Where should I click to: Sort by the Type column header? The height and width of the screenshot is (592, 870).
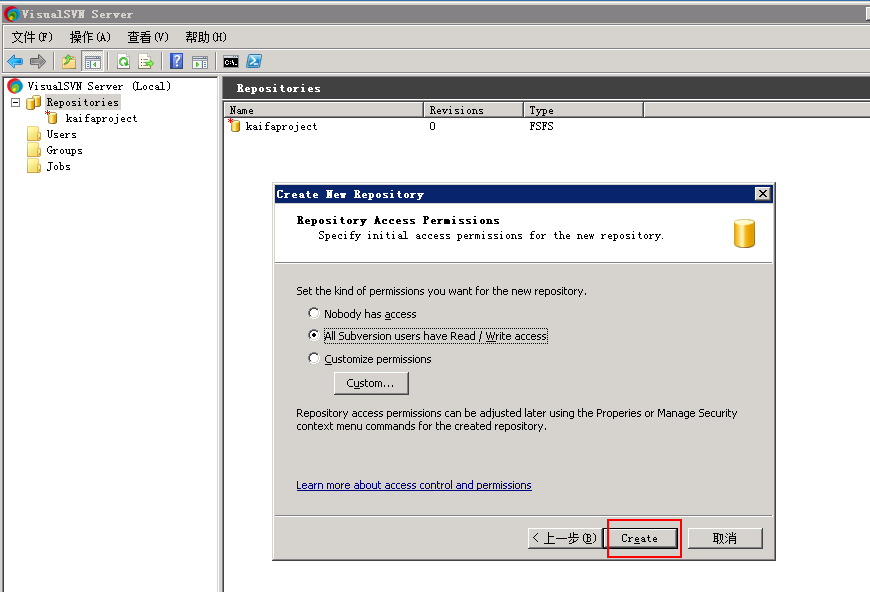[x=583, y=110]
